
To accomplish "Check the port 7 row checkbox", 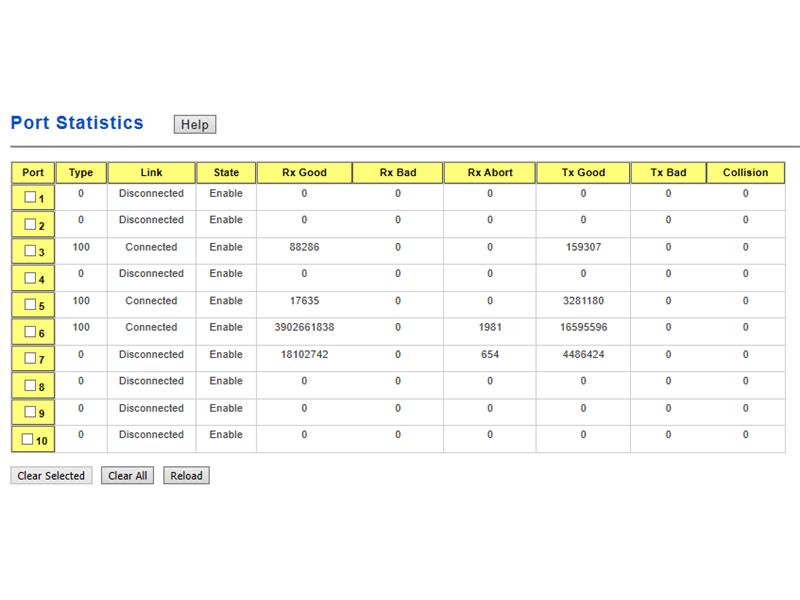I will [x=30, y=358].
